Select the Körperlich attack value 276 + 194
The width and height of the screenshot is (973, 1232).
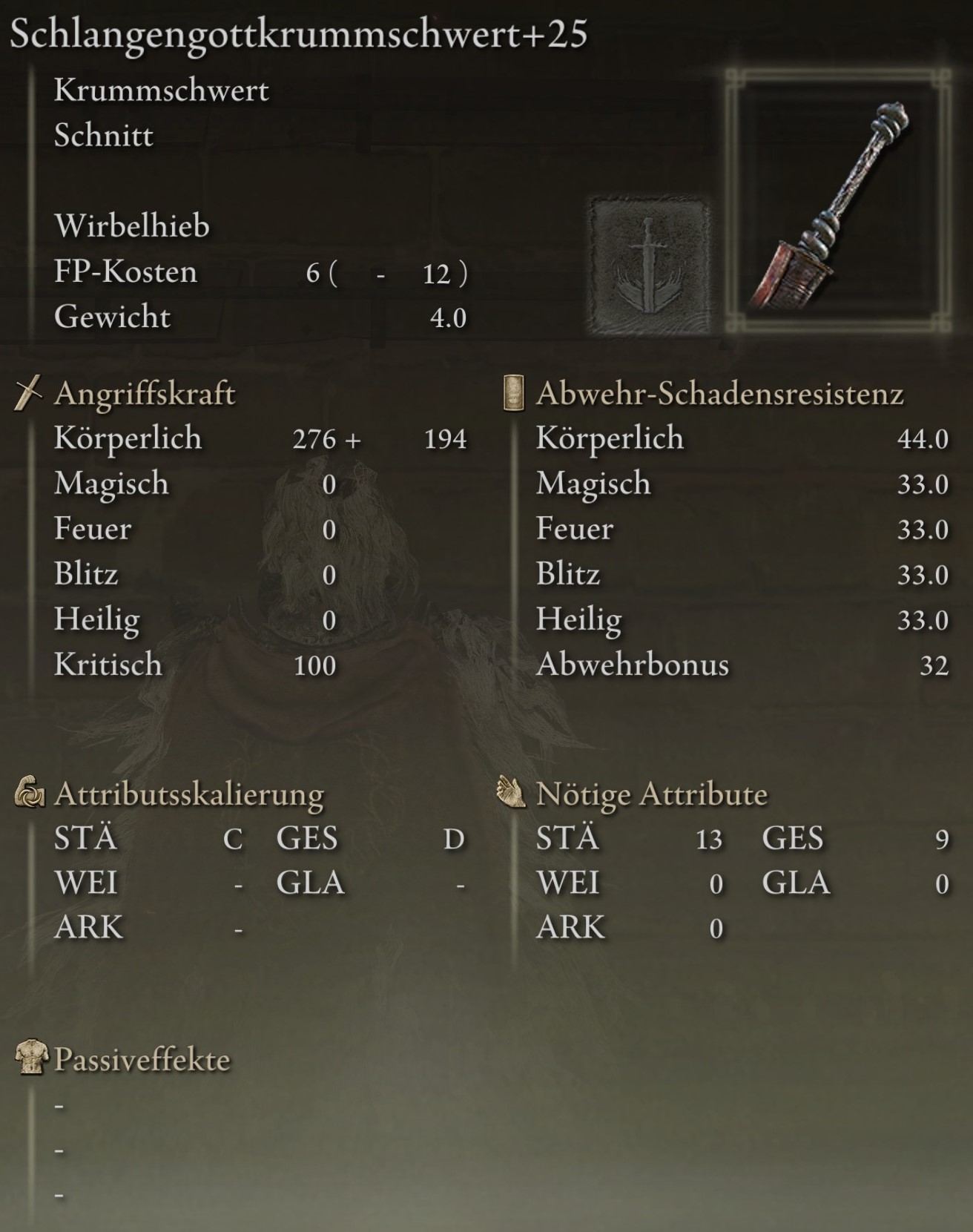click(380, 439)
